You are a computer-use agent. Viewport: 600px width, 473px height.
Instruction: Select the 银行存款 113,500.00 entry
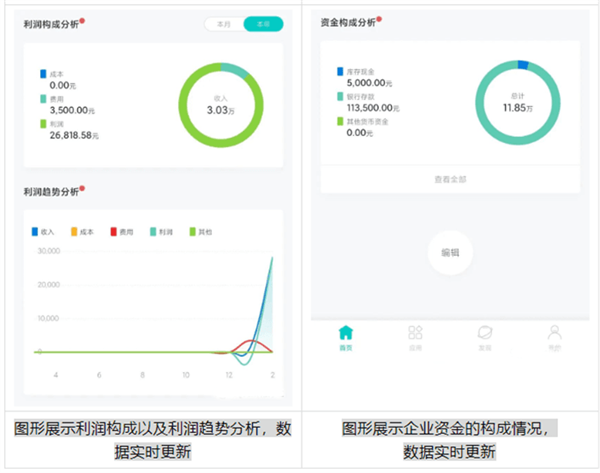(x=366, y=105)
